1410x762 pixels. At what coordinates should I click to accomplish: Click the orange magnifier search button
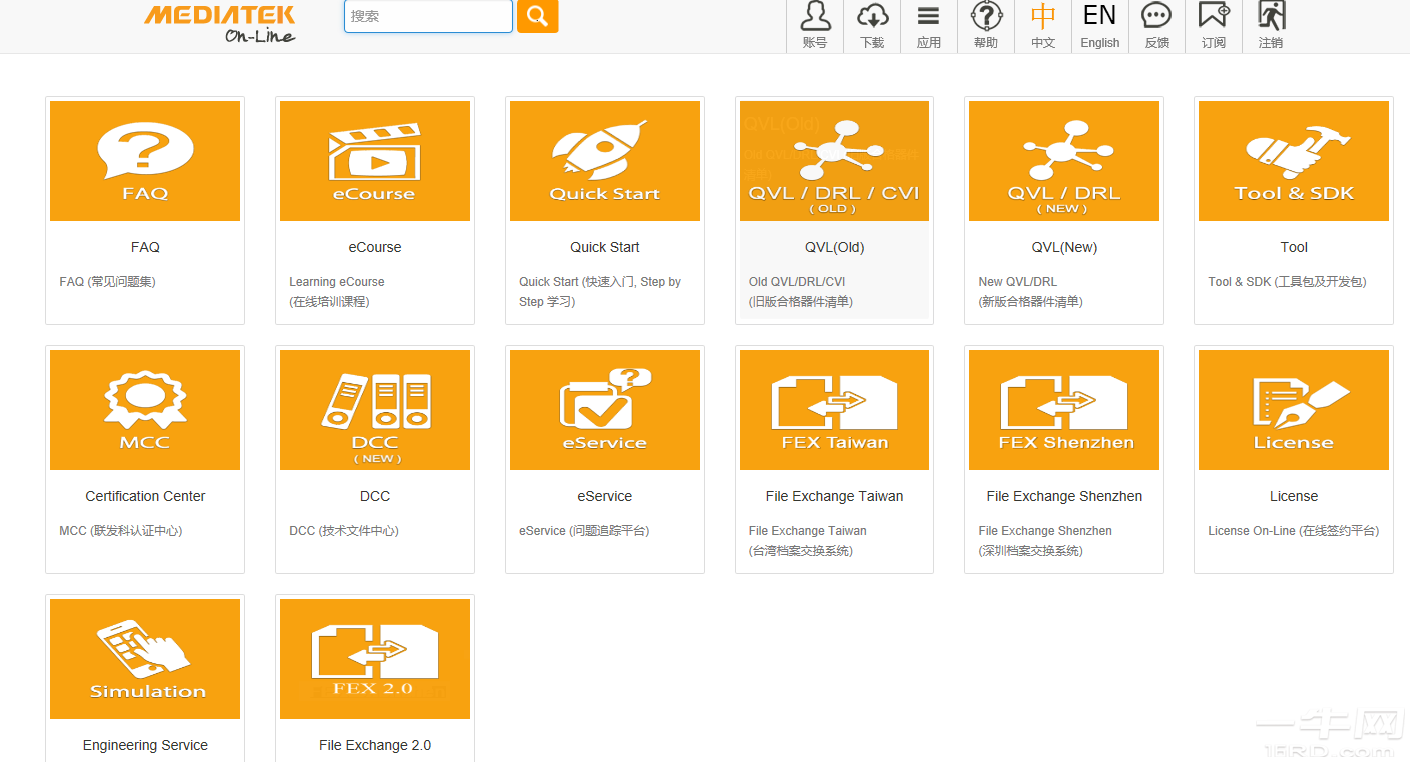coord(537,16)
